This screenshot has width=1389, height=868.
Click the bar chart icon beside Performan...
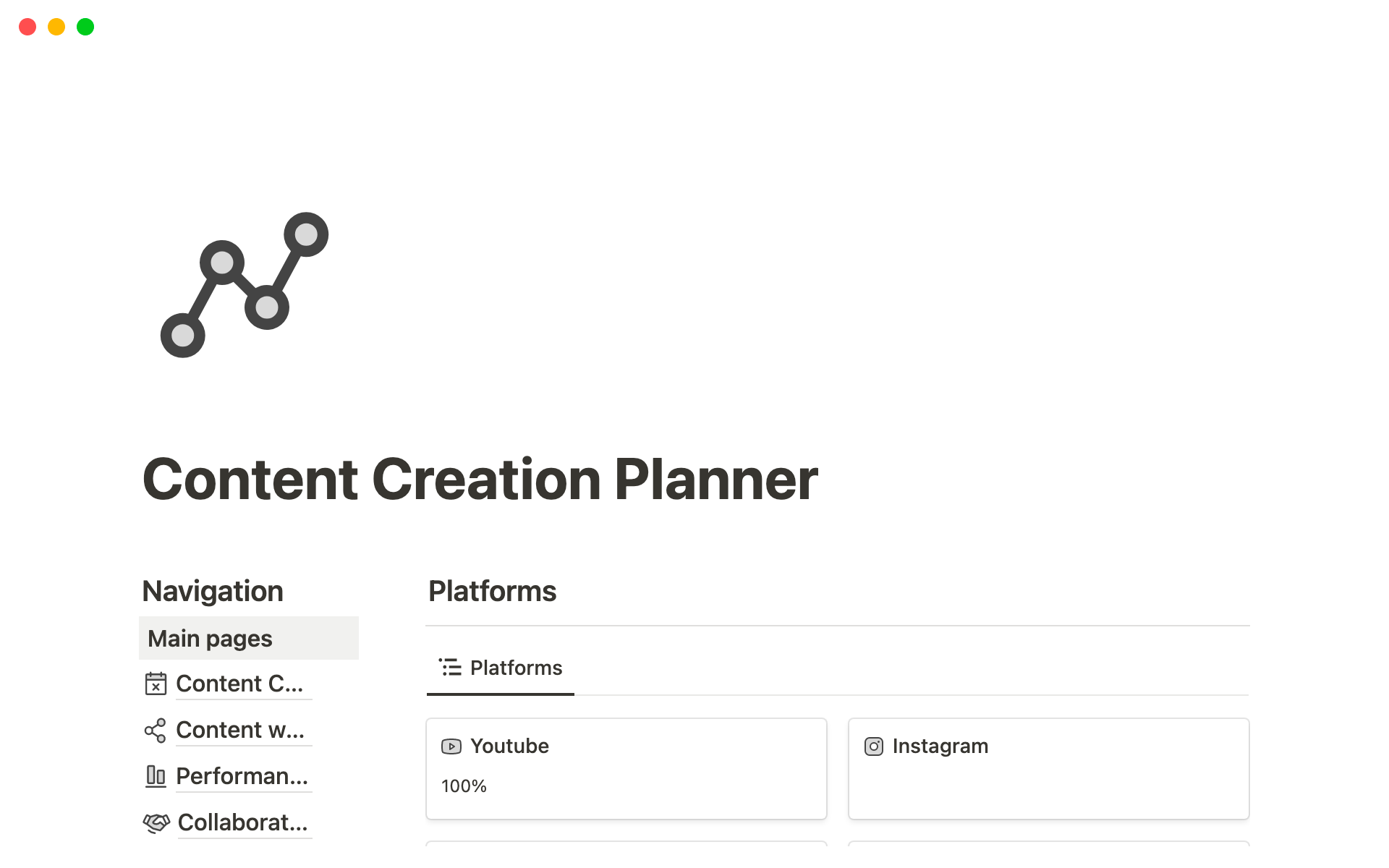click(x=156, y=776)
